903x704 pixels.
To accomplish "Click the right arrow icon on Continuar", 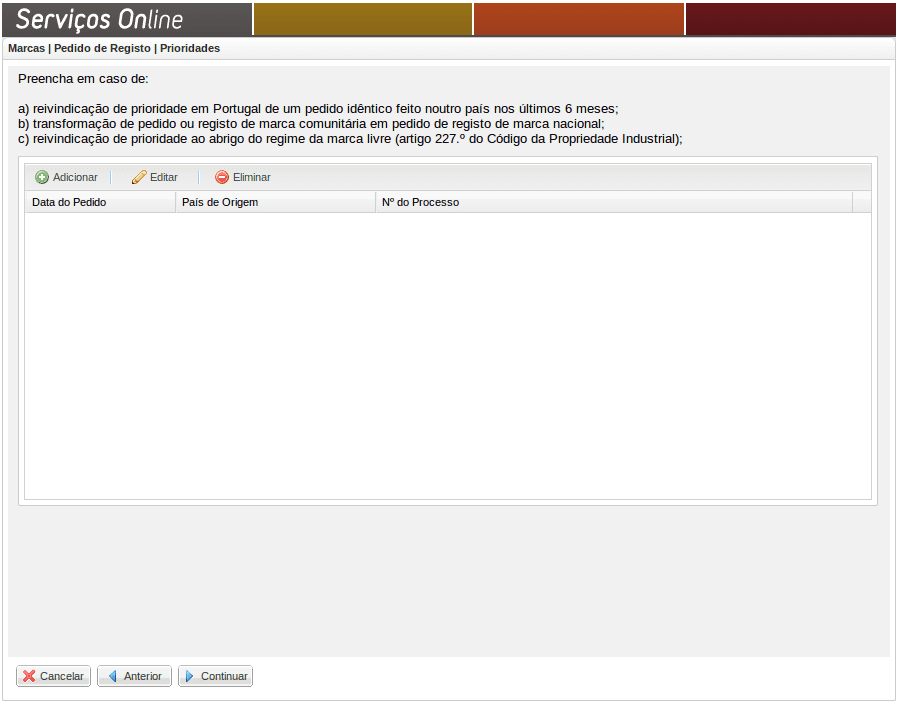I will [x=190, y=676].
